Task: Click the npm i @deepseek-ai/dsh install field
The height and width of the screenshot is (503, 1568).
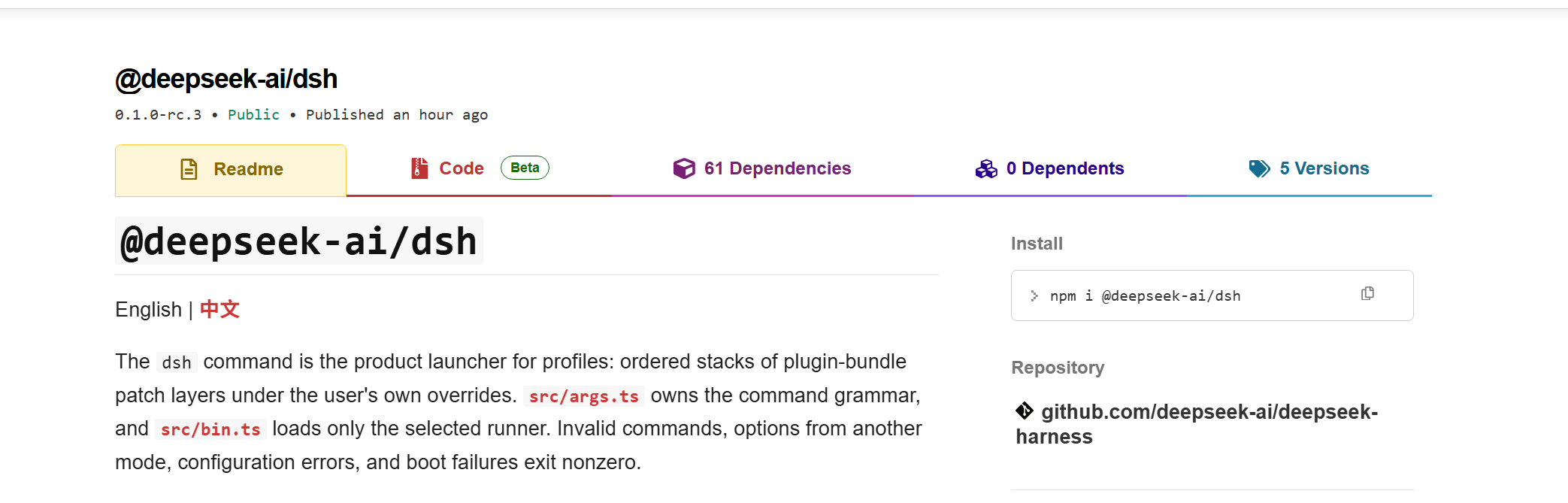Action: (1212, 295)
